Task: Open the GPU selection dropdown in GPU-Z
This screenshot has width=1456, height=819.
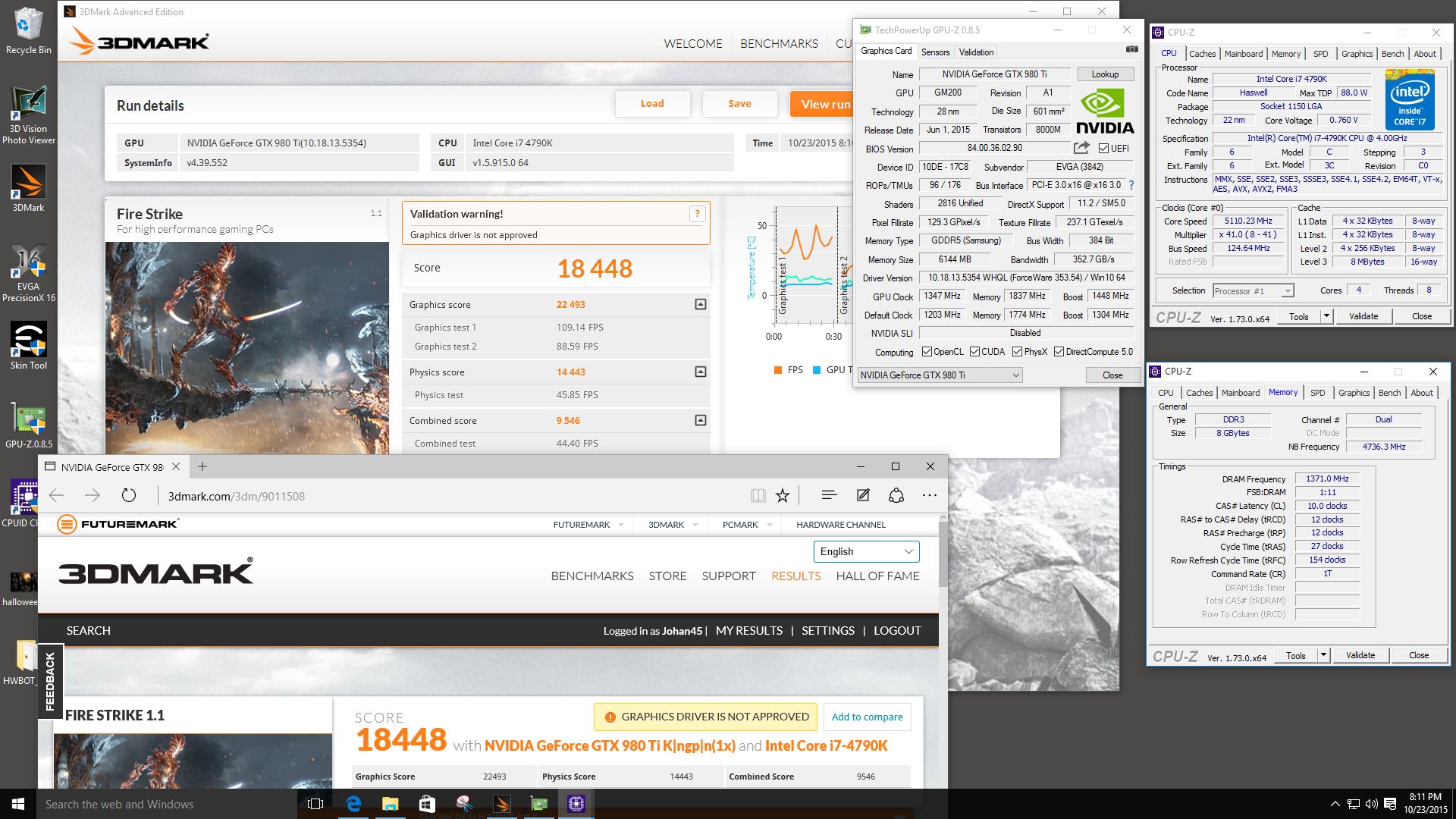Action: (x=940, y=375)
